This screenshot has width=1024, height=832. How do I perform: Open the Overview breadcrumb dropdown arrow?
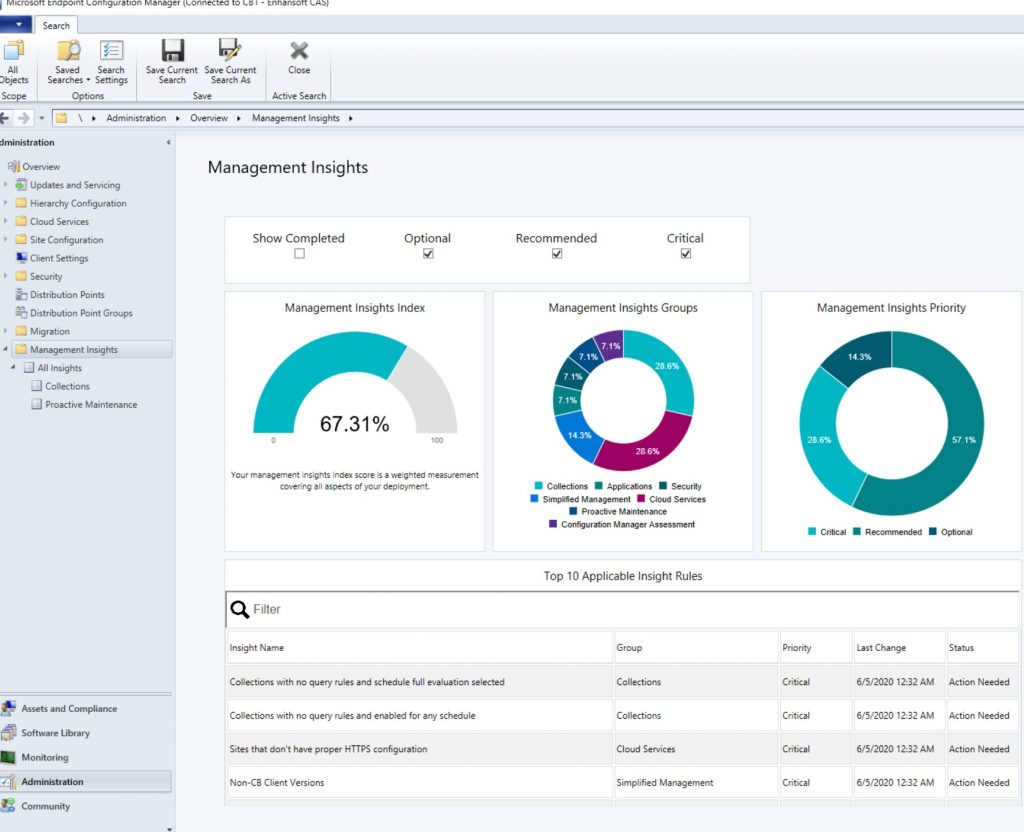238,117
